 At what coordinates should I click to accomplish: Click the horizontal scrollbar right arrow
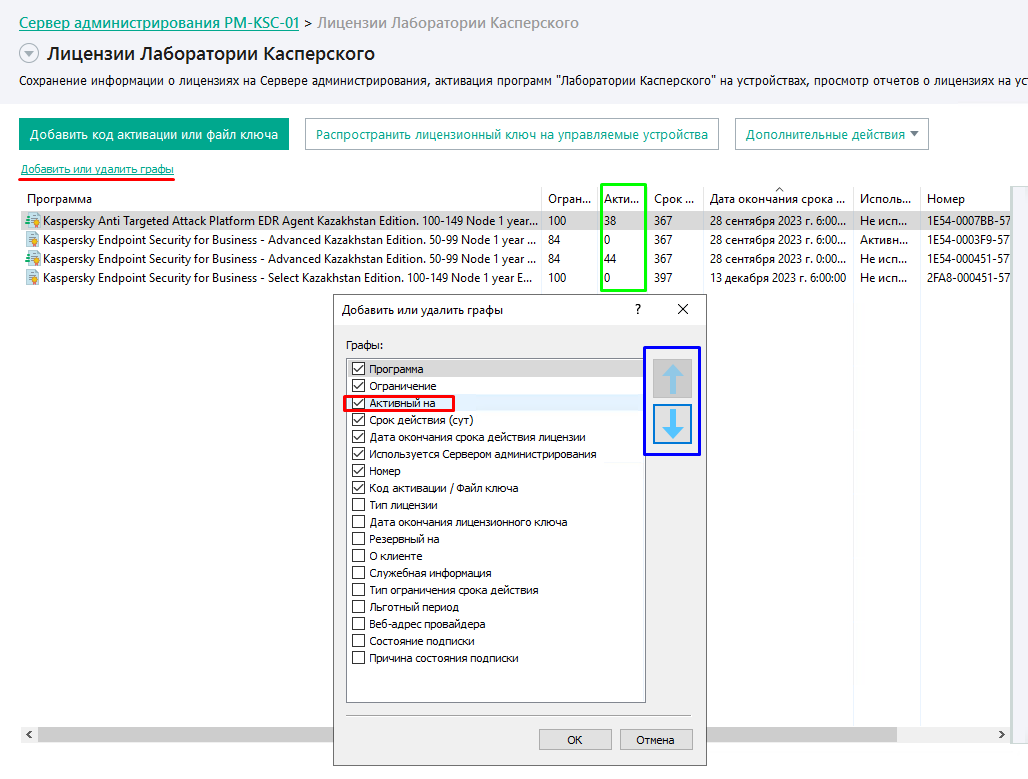coord(1001,734)
